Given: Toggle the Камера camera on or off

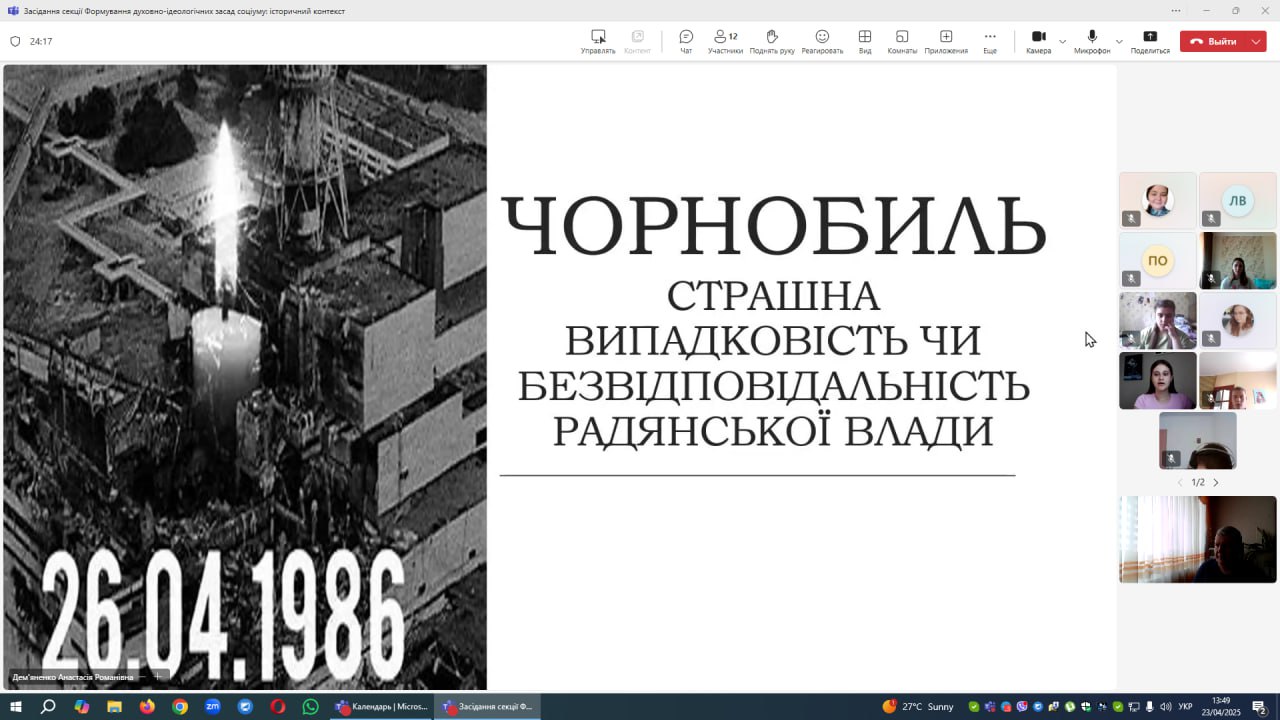Looking at the screenshot, I should pos(1038,41).
